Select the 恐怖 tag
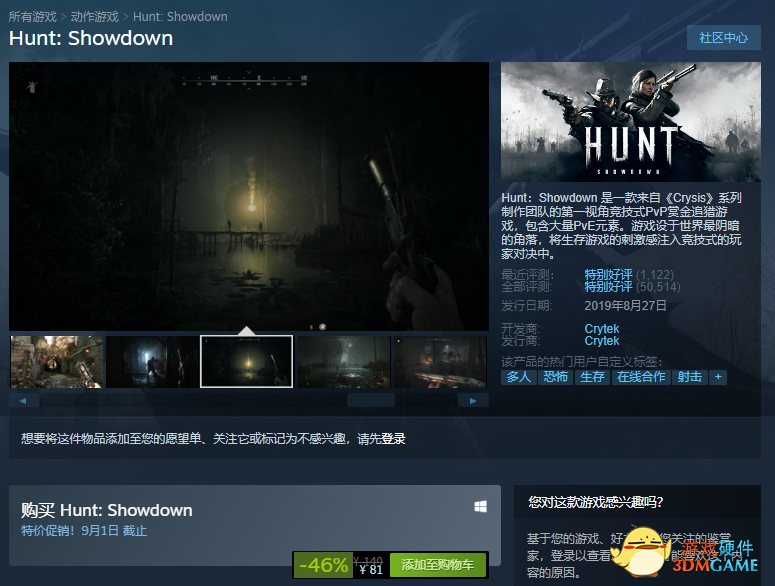The height and width of the screenshot is (586, 775). [556, 377]
